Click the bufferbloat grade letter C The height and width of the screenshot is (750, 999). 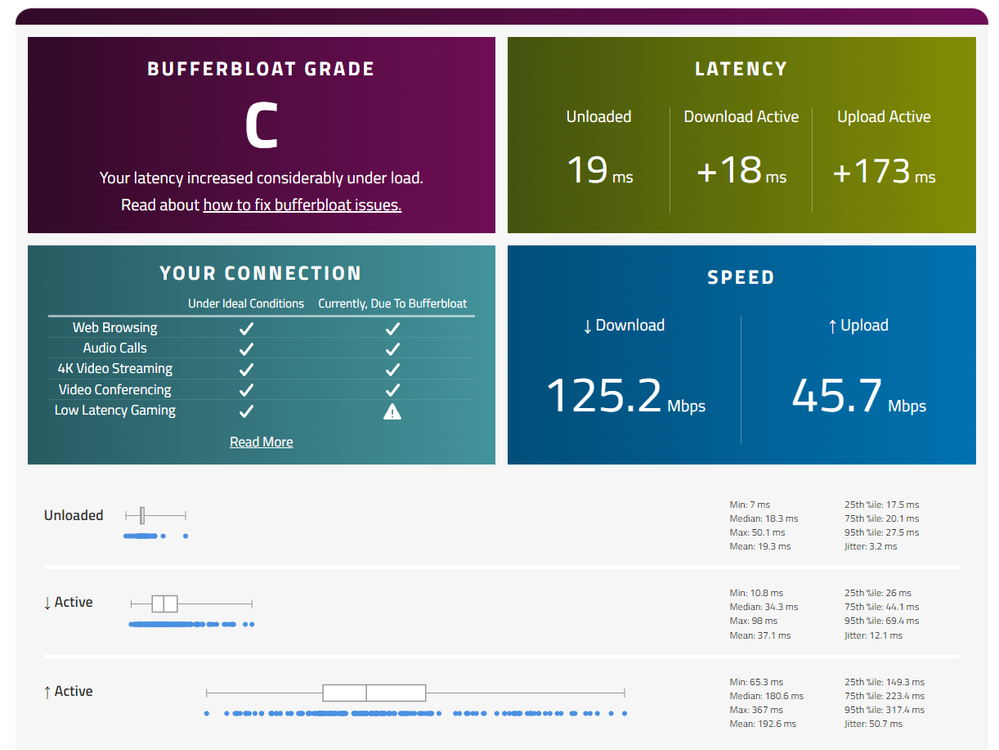pyautogui.click(x=261, y=126)
